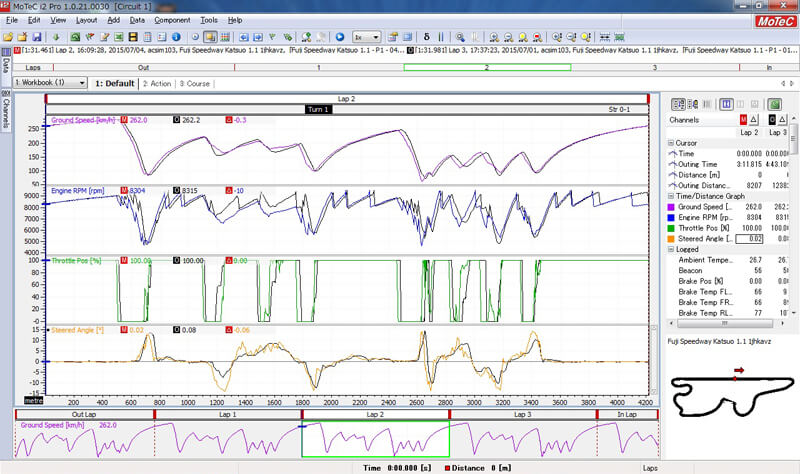
Task: Switch to the Action worksheet tab
Action: [x=157, y=84]
